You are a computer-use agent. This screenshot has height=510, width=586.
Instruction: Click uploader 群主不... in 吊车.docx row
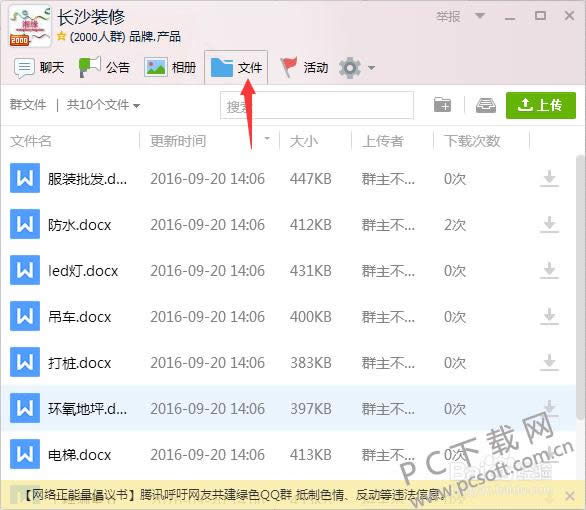pyautogui.click(x=388, y=317)
